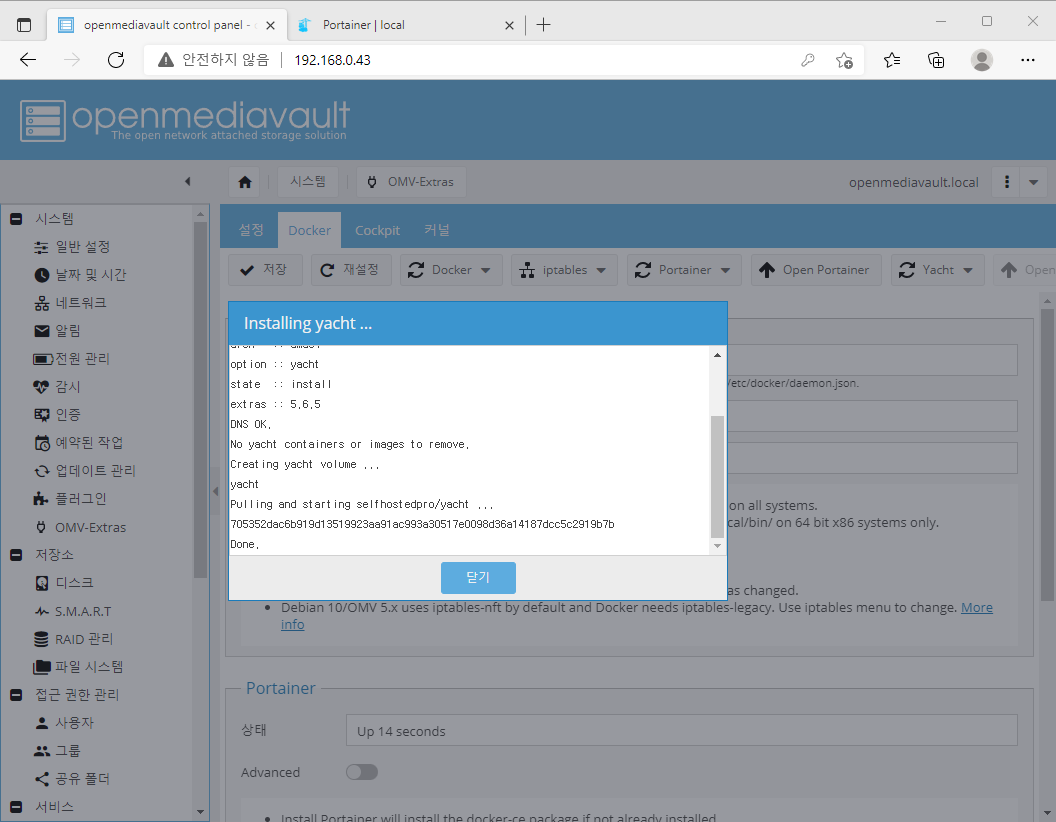
Task: Collapse the 서비스 tree section
Action: click(17, 807)
